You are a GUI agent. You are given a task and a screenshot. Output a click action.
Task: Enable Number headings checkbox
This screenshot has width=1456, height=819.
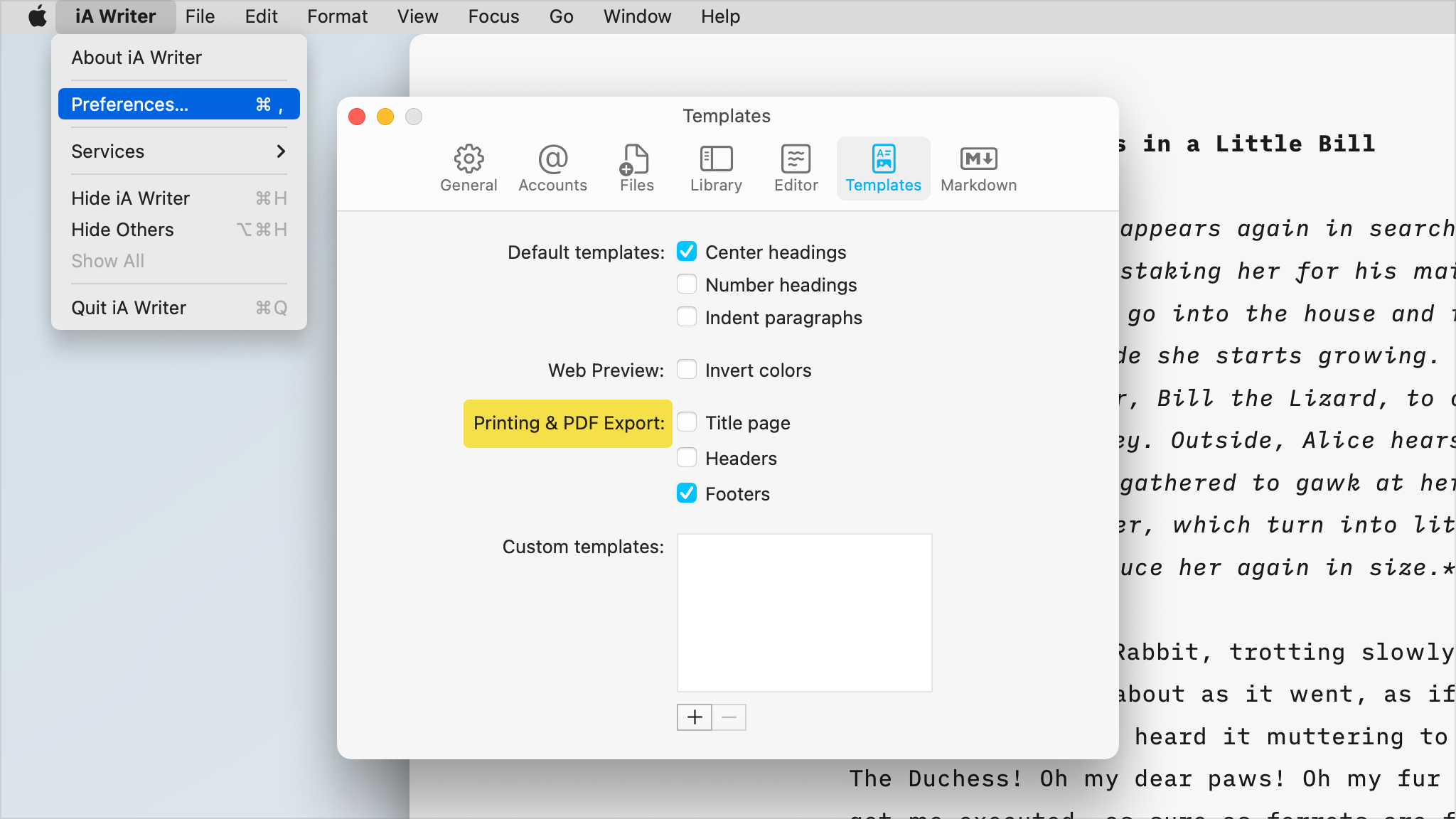(687, 284)
